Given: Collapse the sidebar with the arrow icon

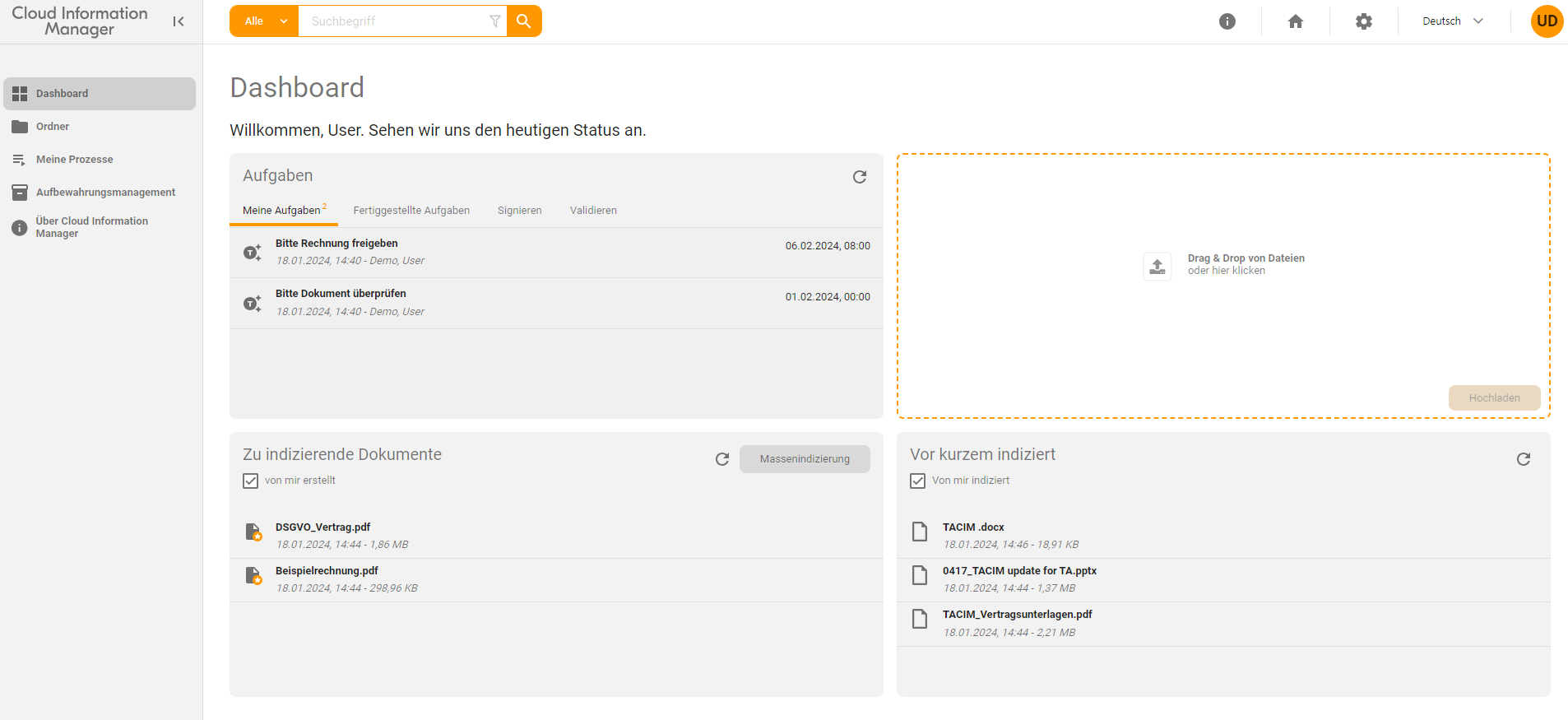Looking at the screenshot, I should click(x=179, y=21).
